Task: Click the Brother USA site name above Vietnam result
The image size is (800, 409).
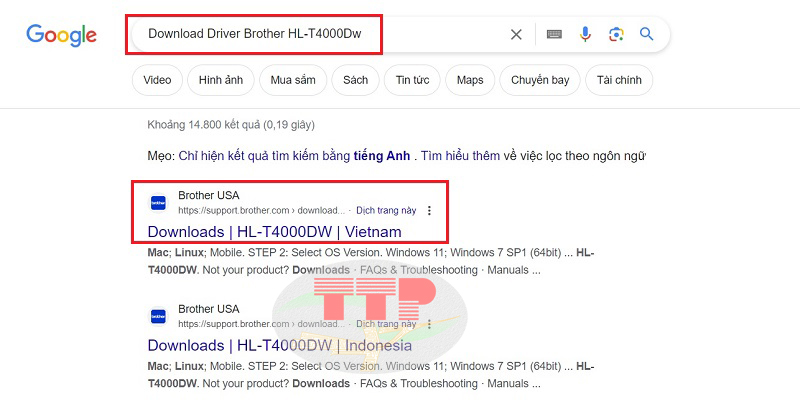Action: pos(209,195)
